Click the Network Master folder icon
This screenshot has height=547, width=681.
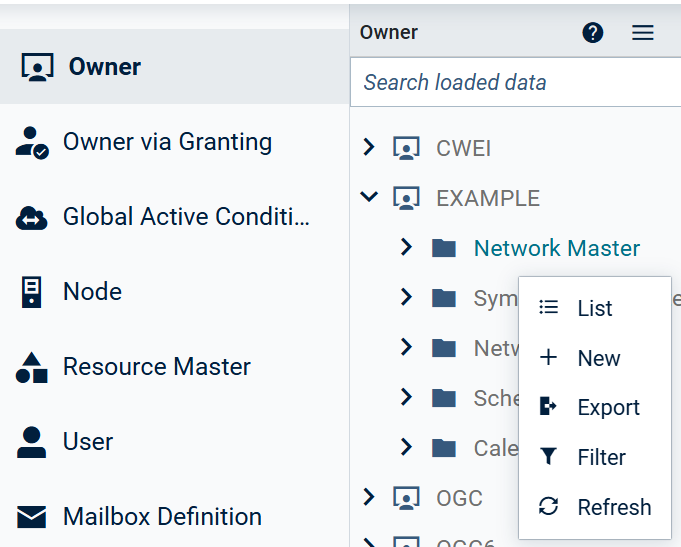pos(444,248)
